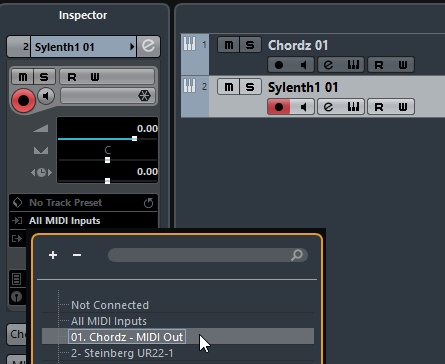This screenshot has height=364, width=445.
Task: Reload track preset with circular arrow icon
Action: click(148, 203)
